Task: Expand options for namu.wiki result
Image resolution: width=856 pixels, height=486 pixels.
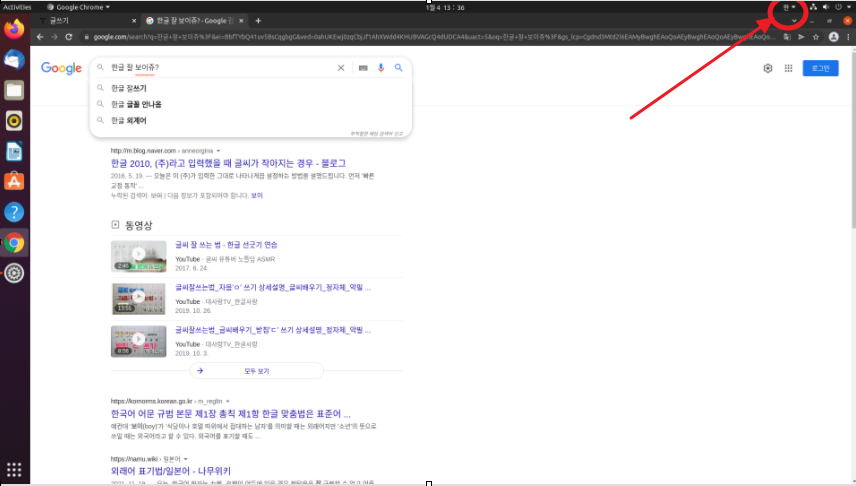Action: click(186, 459)
